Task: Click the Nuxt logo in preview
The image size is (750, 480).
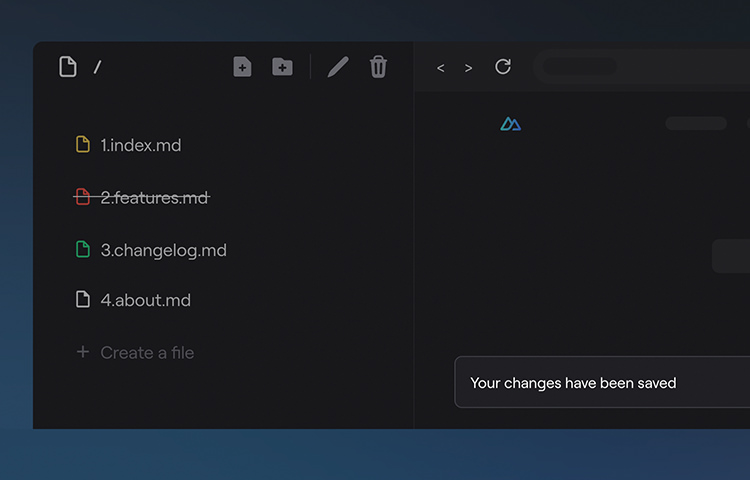Action: tap(510, 124)
